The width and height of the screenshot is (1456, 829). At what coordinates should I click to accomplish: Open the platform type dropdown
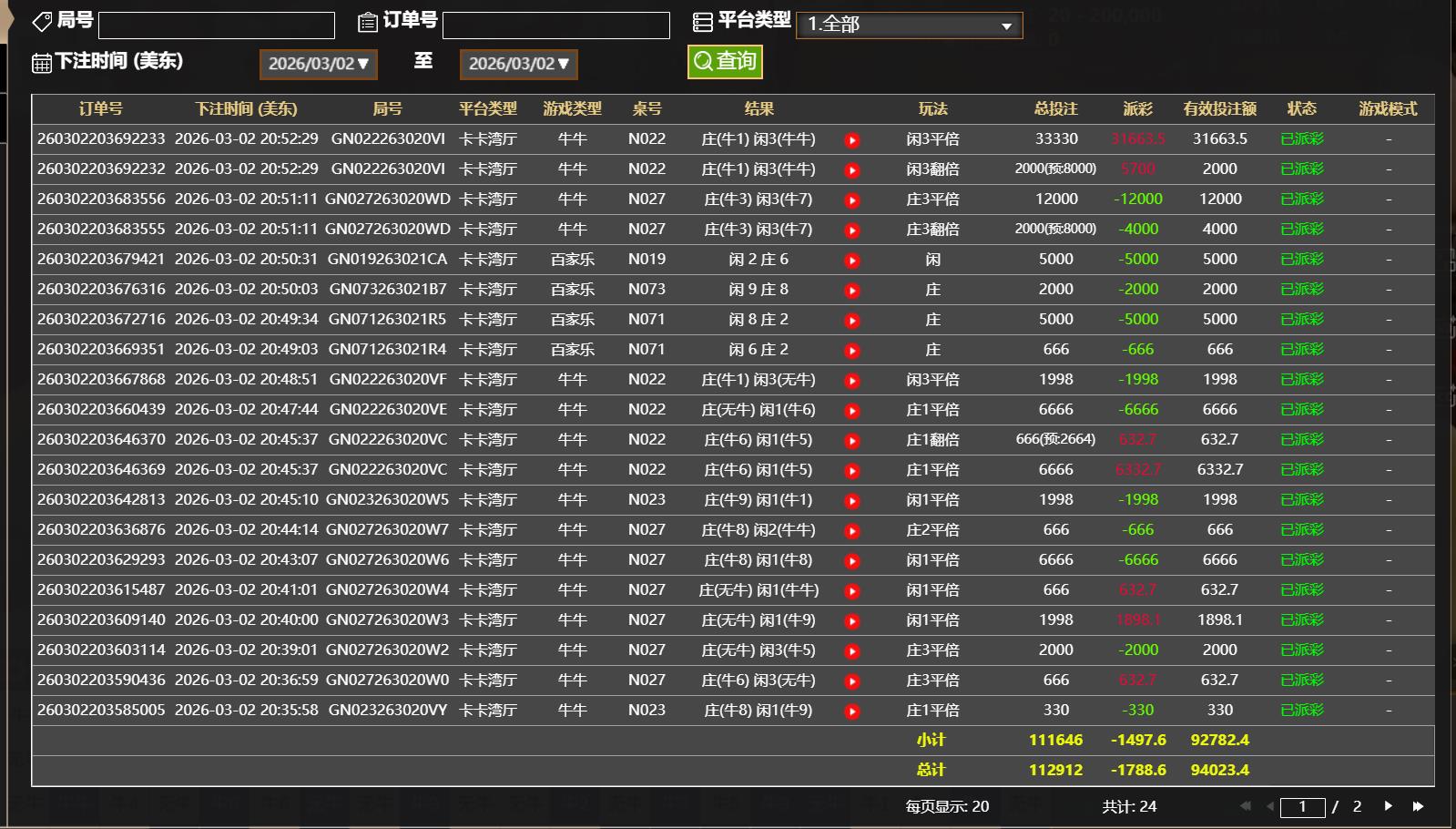click(909, 25)
